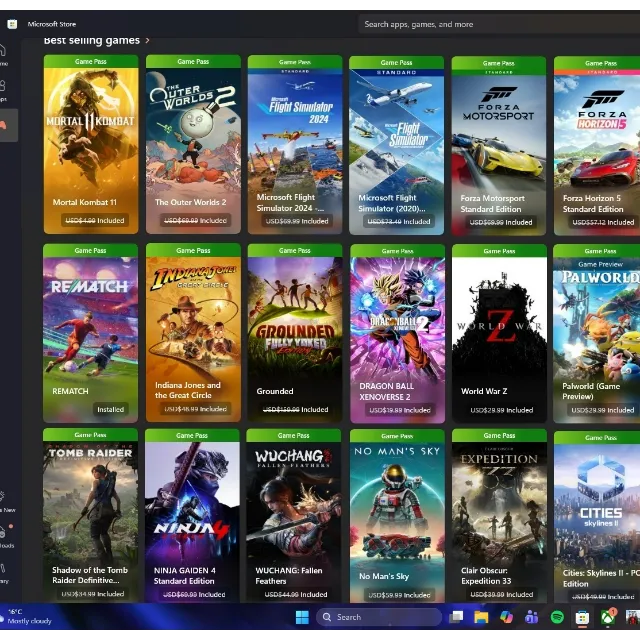Screen dimensions: 640x640
Task: Click the Microsoft Store taskbar icon
Action: 582,617
